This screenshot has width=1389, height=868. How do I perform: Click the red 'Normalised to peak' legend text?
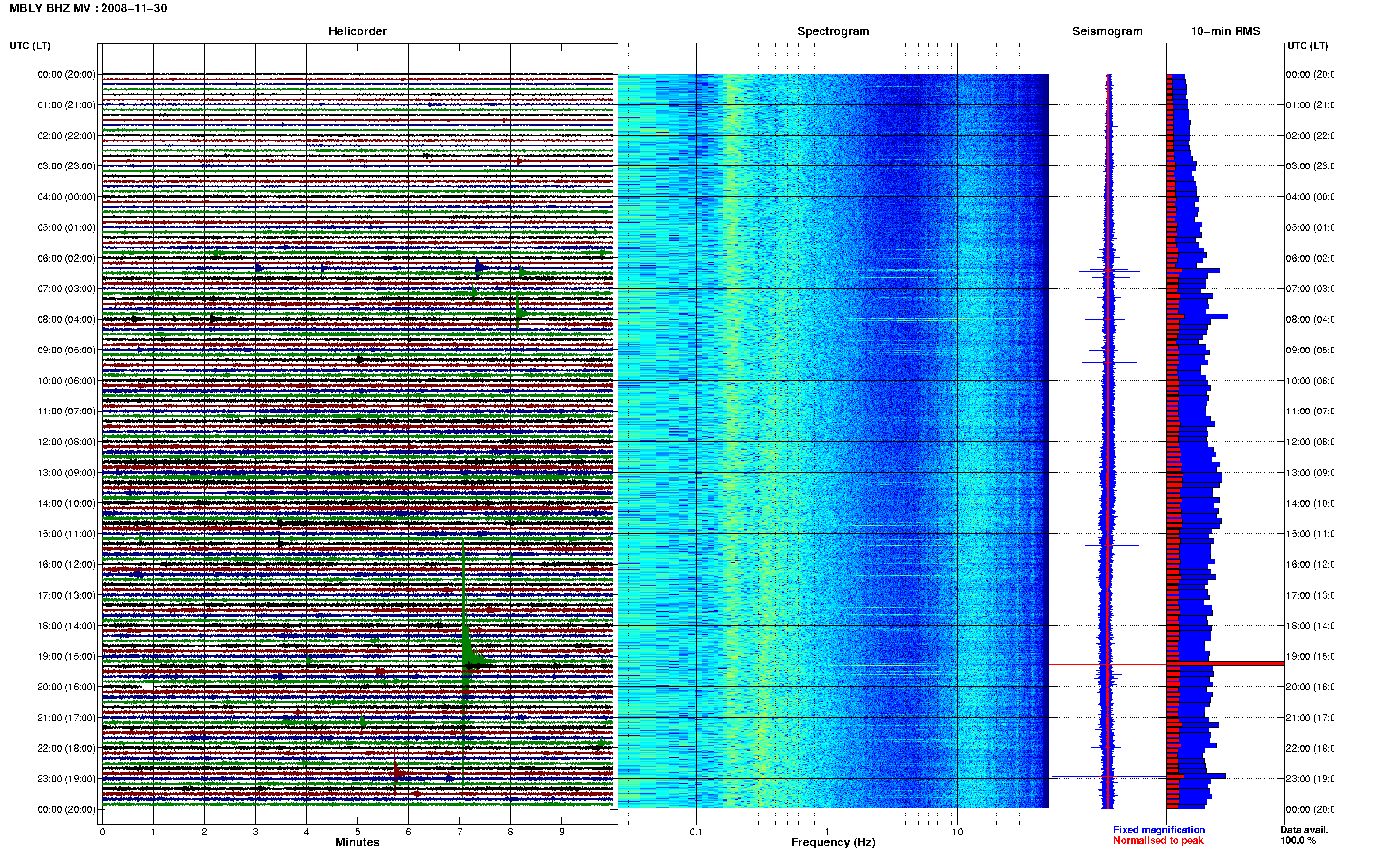pos(1158,841)
